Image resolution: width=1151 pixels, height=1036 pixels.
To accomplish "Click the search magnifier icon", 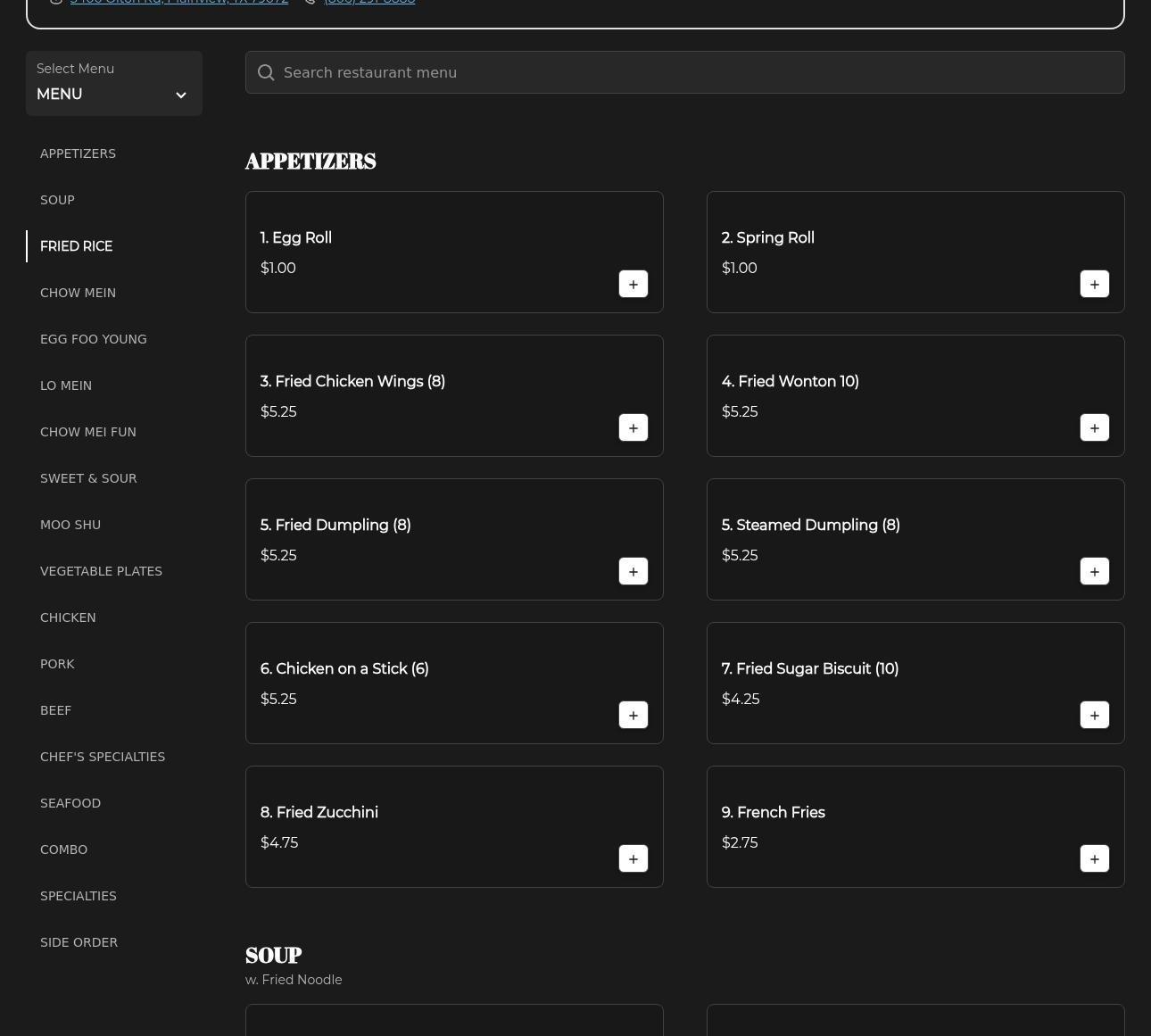I will pos(266,73).
